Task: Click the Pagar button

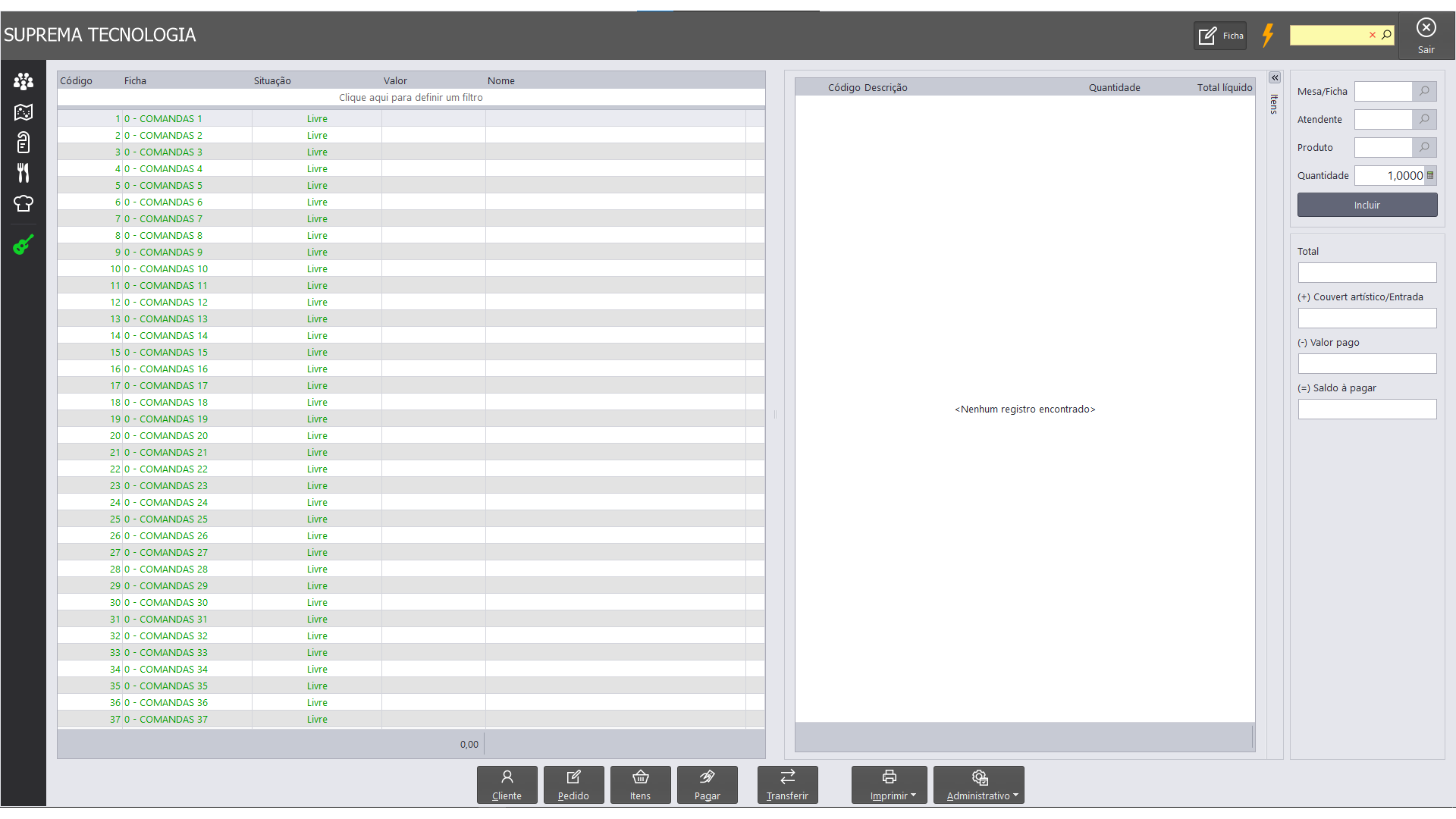Action: pyautogui.click(x=708, y=785)
